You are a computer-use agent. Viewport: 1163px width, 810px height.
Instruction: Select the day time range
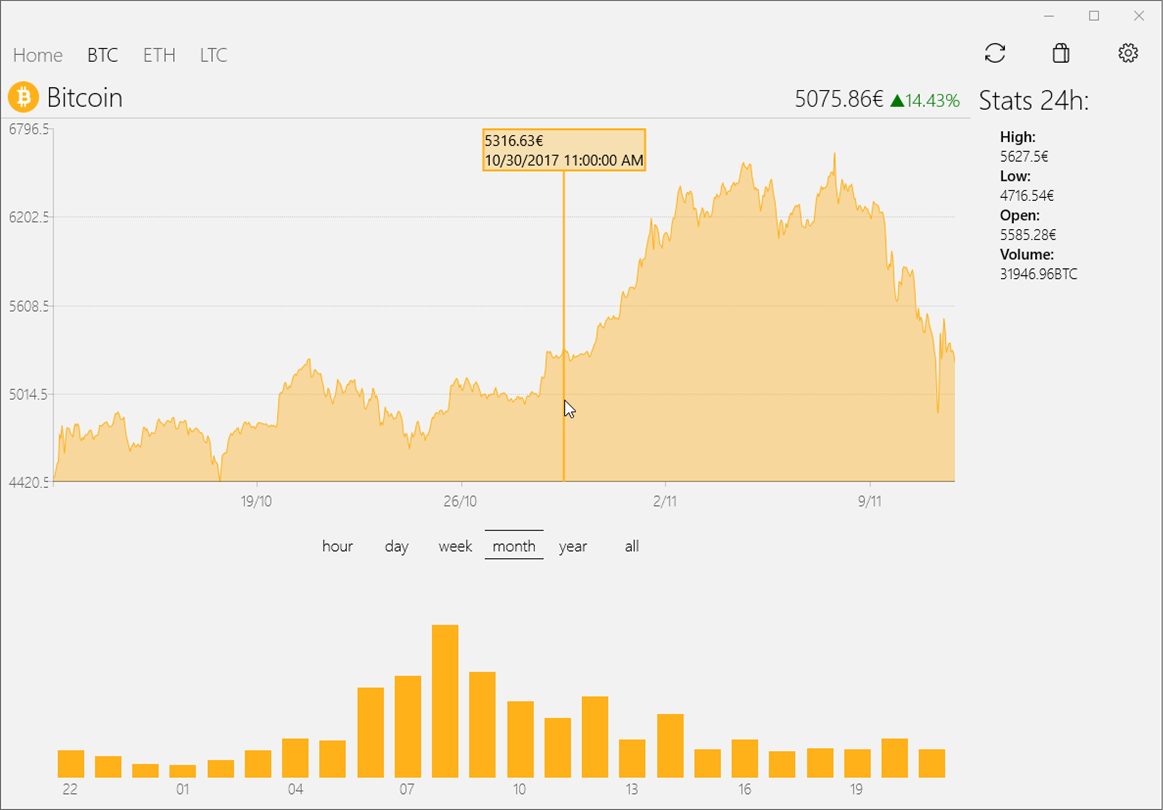click(397, 546)
